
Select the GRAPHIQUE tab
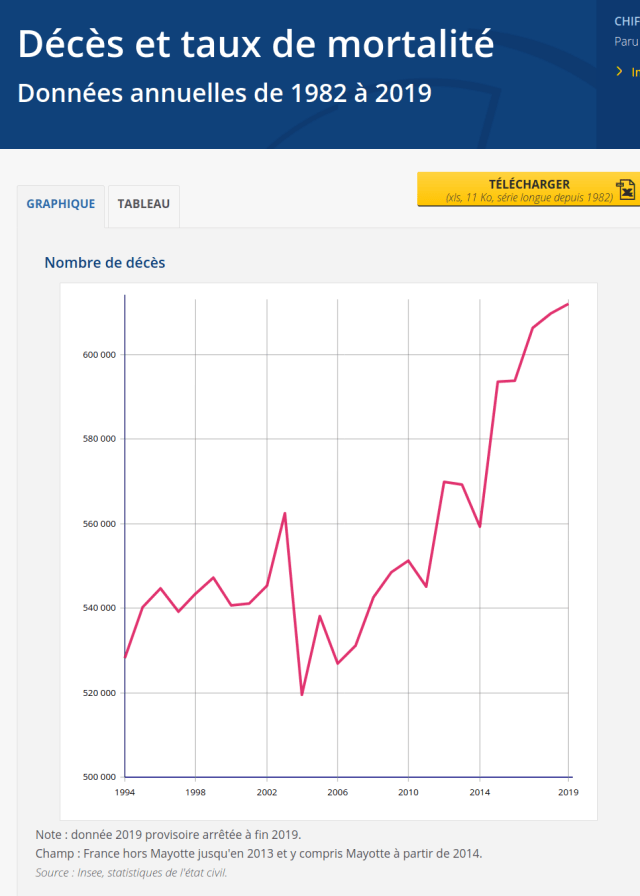point(61,204)
